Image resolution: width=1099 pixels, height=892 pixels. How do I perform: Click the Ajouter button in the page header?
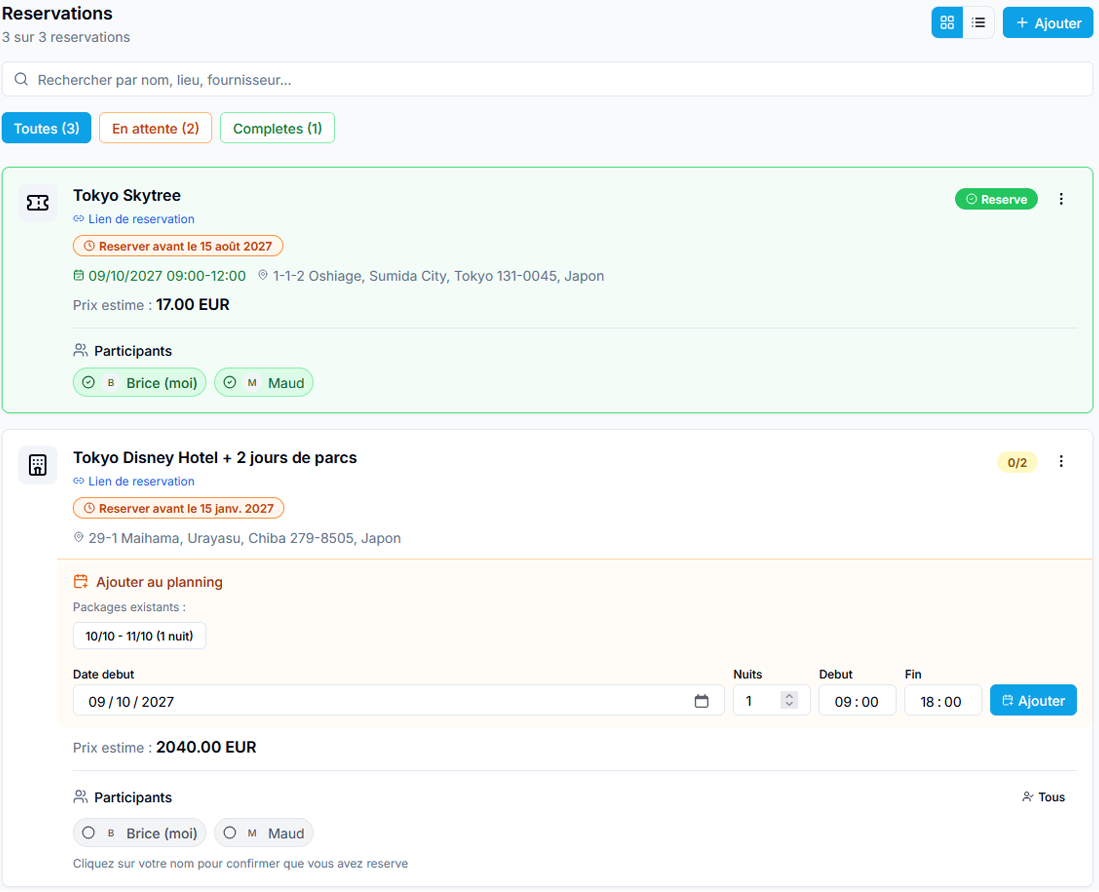point(1048,22)
